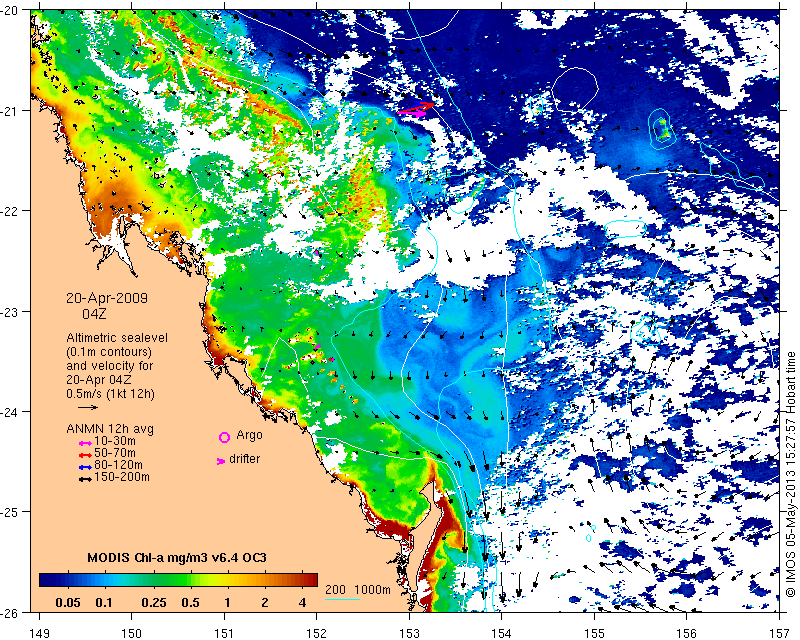Click the longitude axis label 153
The image size is (800, 640).
(x=409, y=633)
